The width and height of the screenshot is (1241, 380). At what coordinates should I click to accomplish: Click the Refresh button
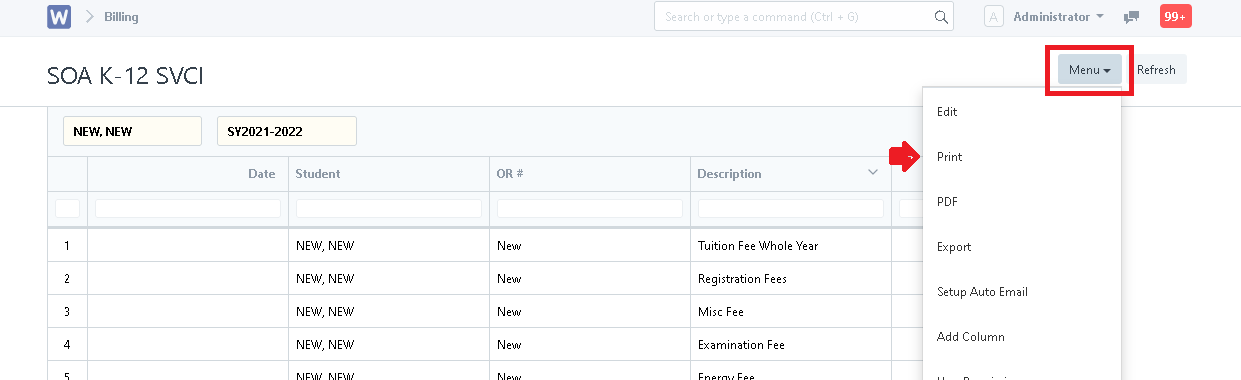(x=1156, y=70)
